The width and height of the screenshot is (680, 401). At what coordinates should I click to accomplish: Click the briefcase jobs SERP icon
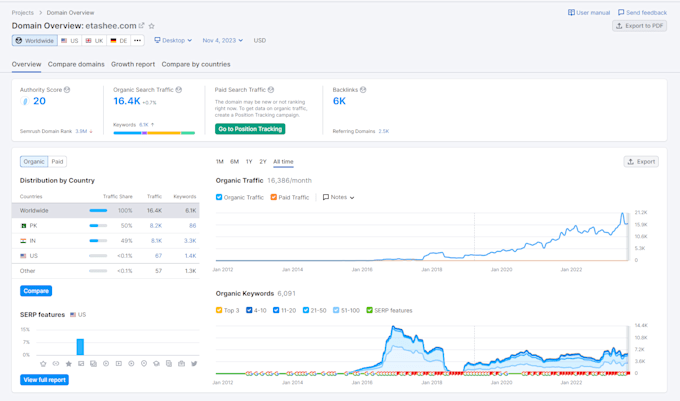[181, 364]
